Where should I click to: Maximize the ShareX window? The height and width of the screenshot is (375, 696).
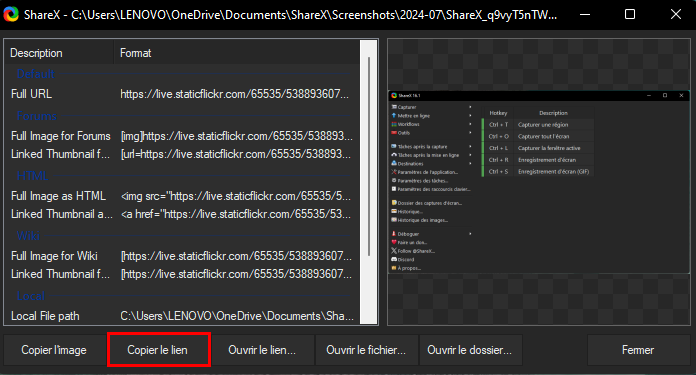[630, 14]
